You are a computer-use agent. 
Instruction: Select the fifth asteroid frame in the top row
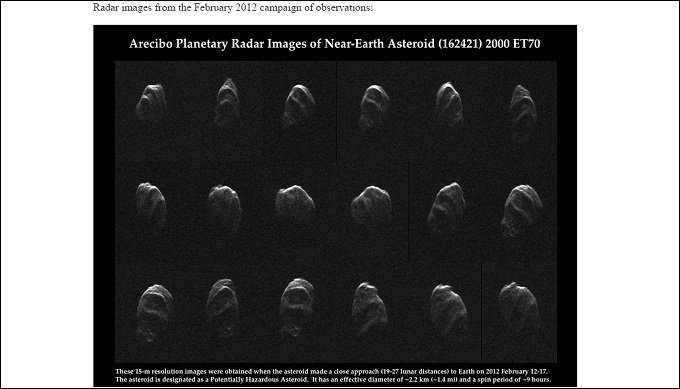[449, 104]
